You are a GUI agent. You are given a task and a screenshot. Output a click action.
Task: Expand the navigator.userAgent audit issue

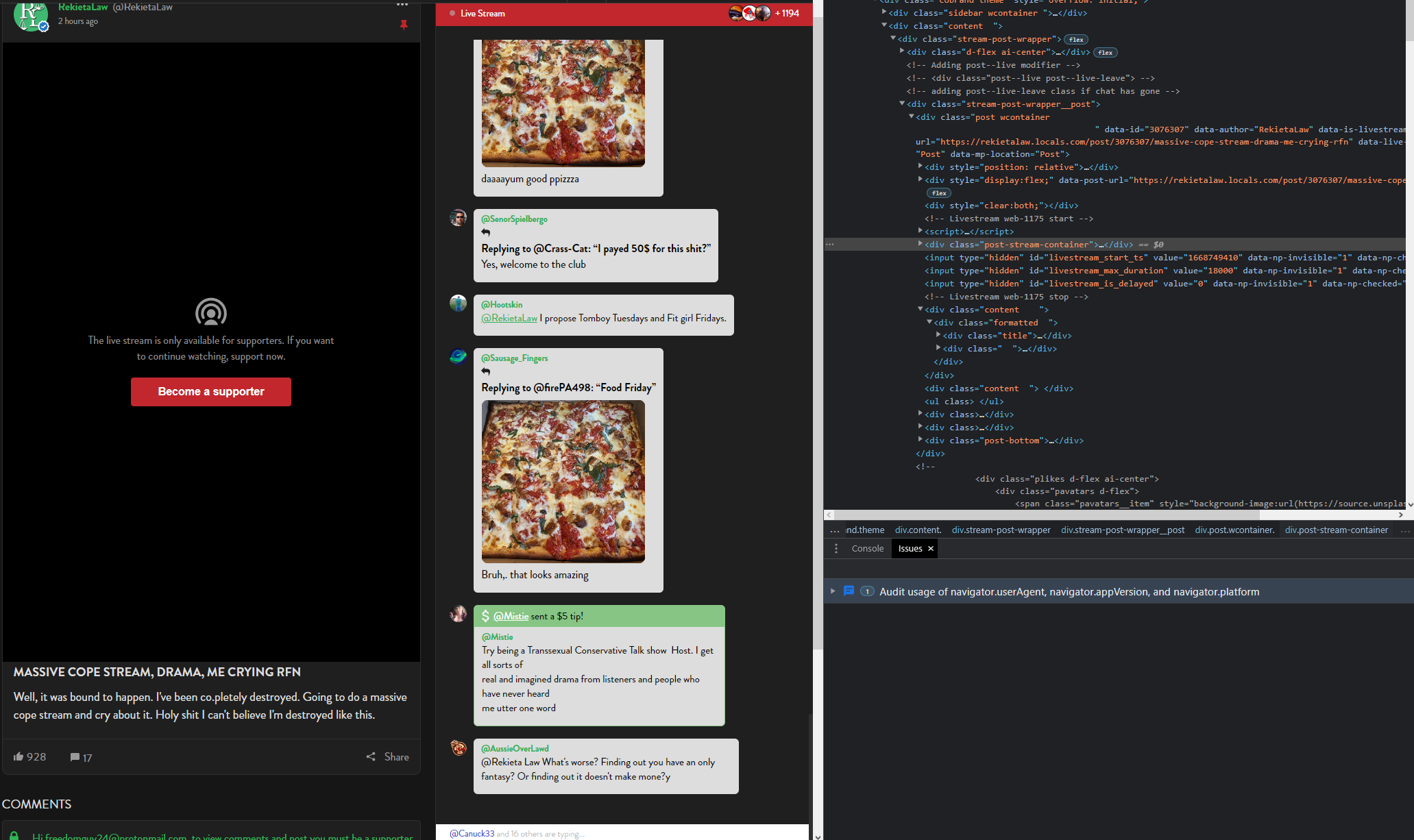tap(833, 591)
